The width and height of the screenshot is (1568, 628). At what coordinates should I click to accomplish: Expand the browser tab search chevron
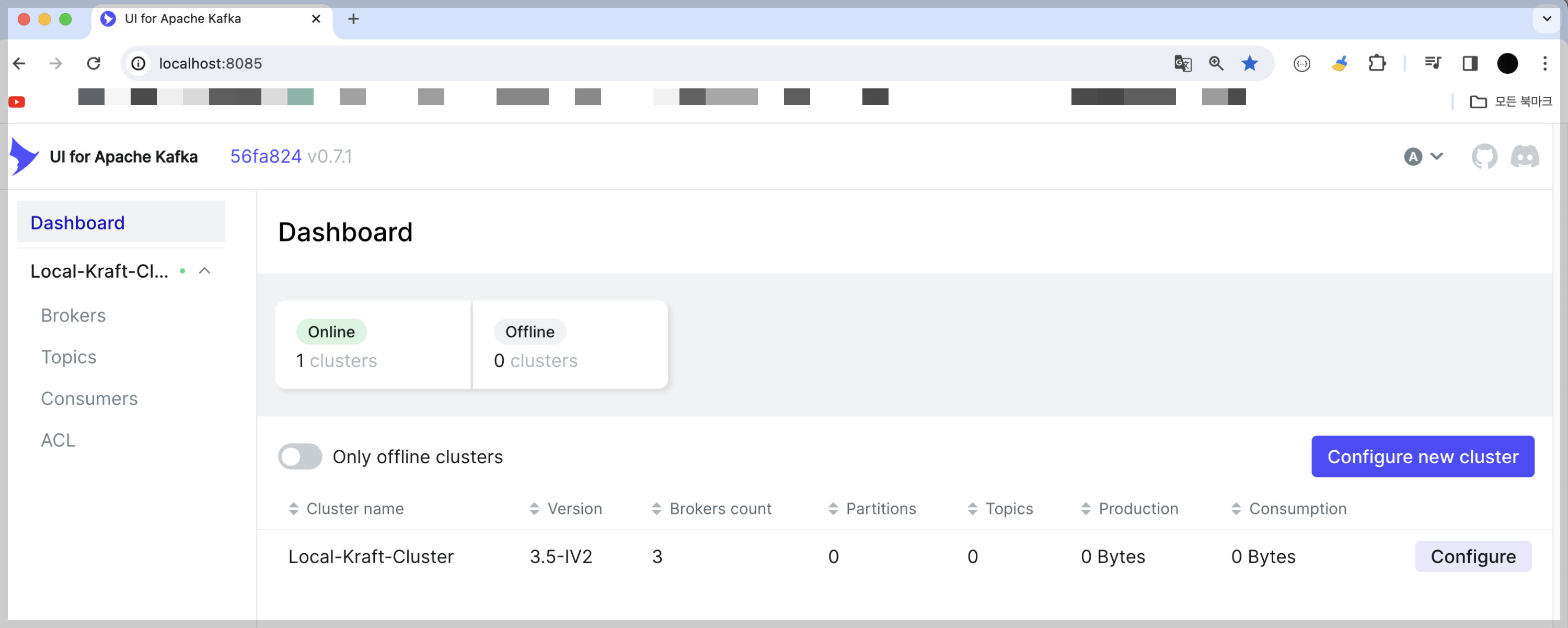point(1546,19)
